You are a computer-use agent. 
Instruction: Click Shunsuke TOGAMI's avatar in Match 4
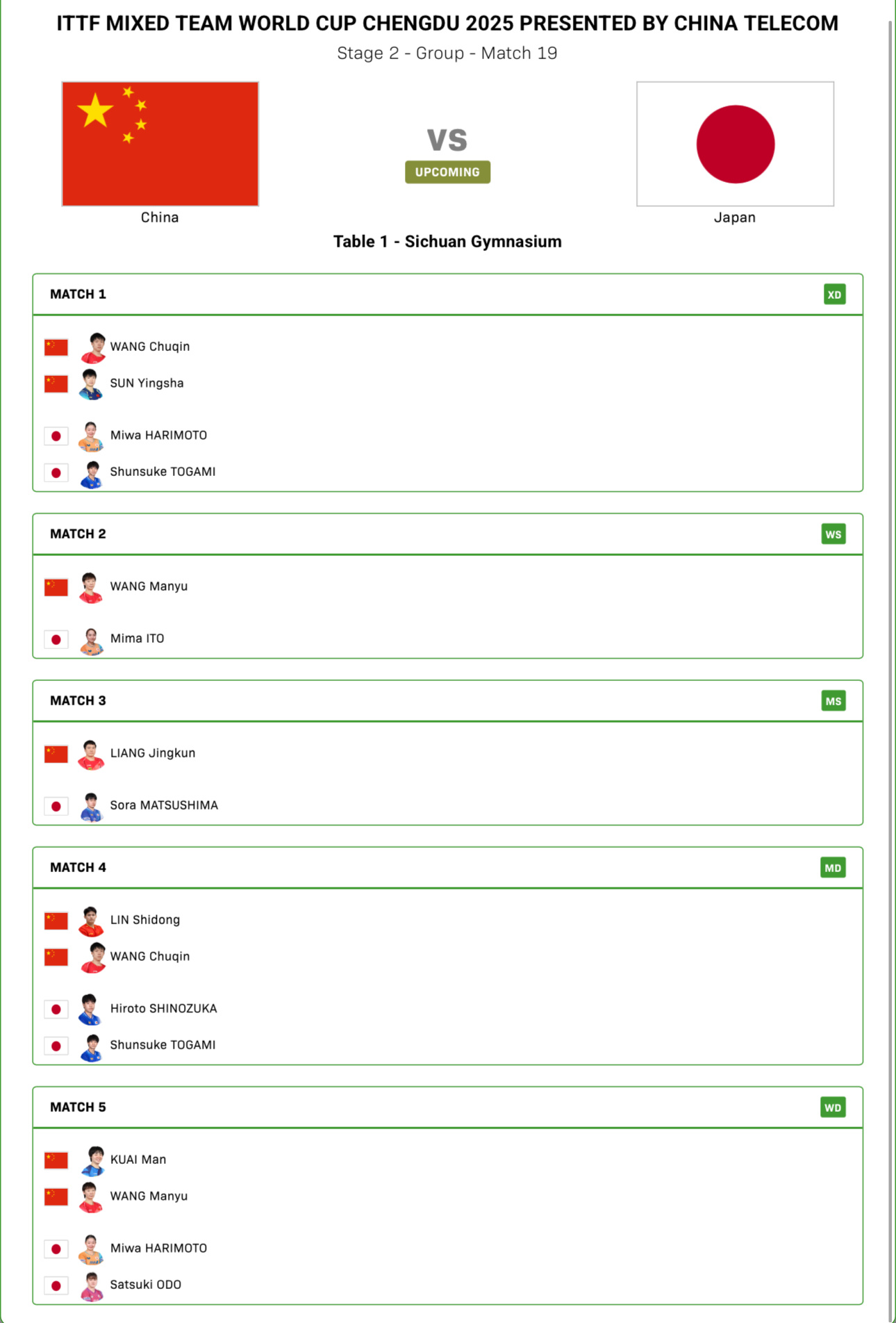(x=91, y=1046)
